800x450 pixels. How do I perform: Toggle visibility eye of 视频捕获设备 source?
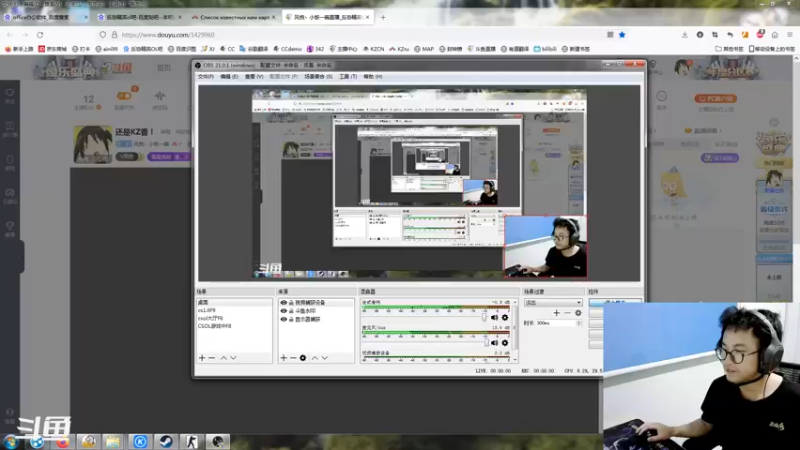[284, 303]
